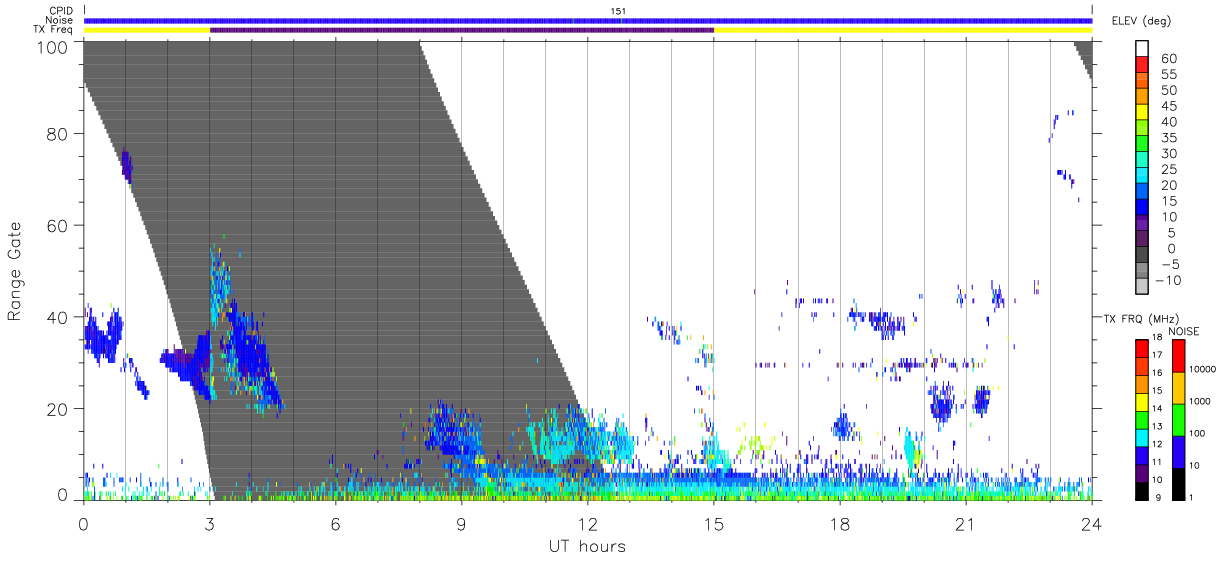The width and height of the screenshot is (1228, 567).
Task: Click the ELEV legend value '55'
Action: tap(1169, 74)
